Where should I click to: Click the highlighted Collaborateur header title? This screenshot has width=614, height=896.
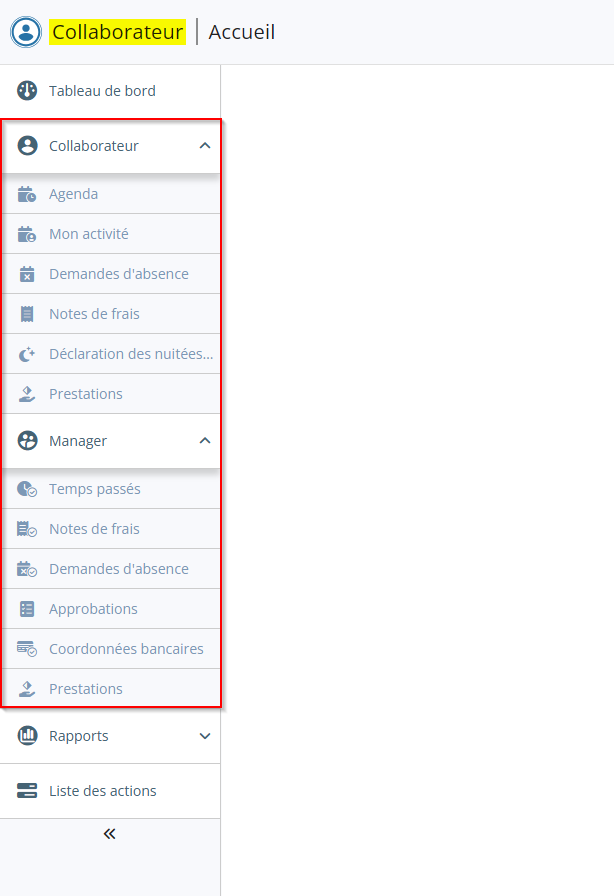[117, 32]
